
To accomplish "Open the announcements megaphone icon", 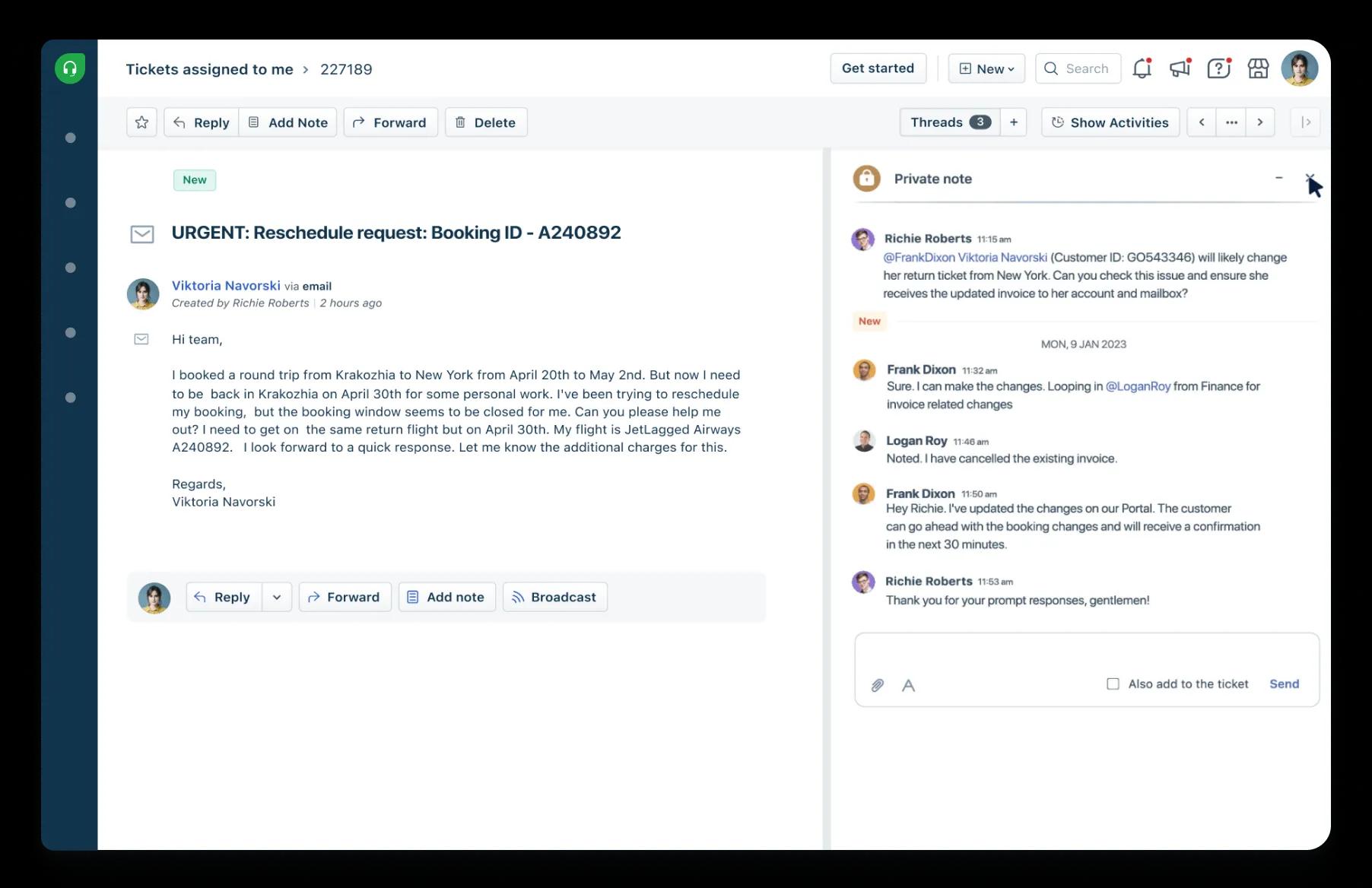I will [1180, 69].
